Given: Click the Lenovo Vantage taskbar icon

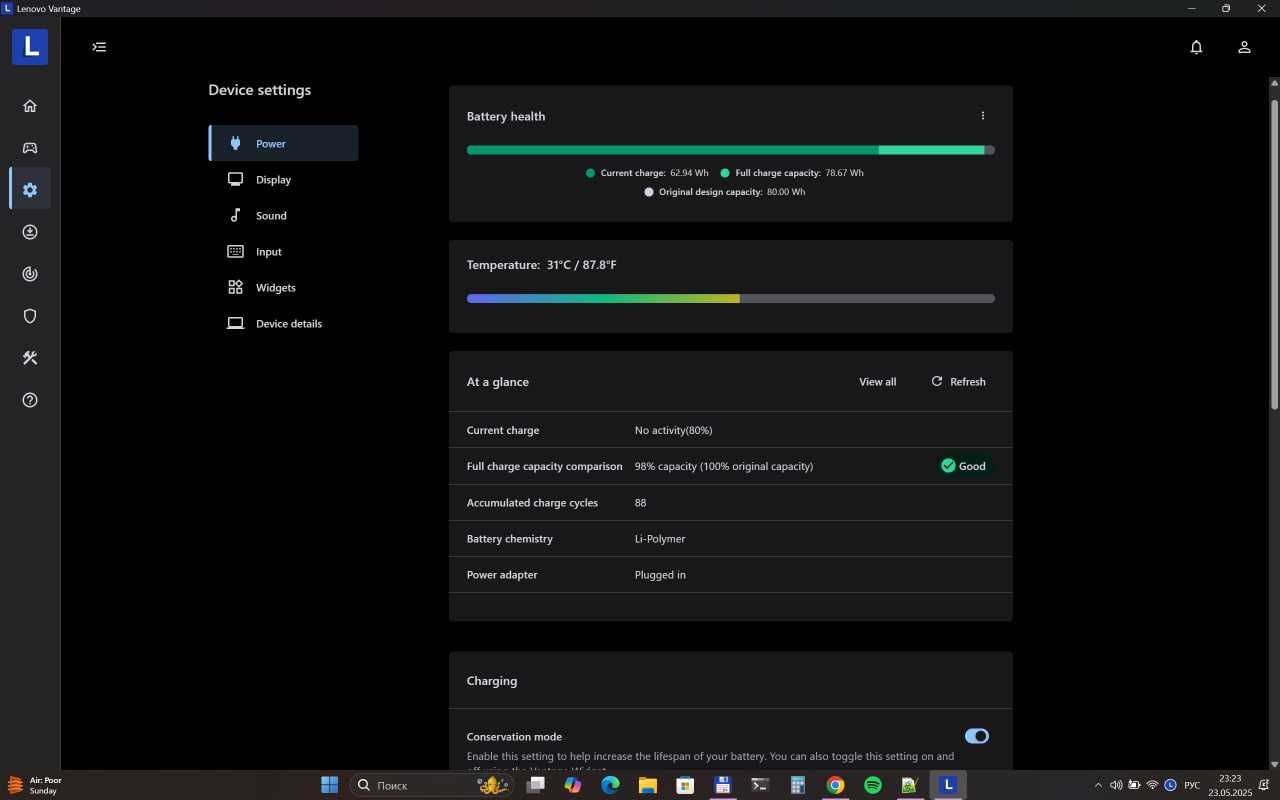Looking at the screenshot, I should 948,785.
